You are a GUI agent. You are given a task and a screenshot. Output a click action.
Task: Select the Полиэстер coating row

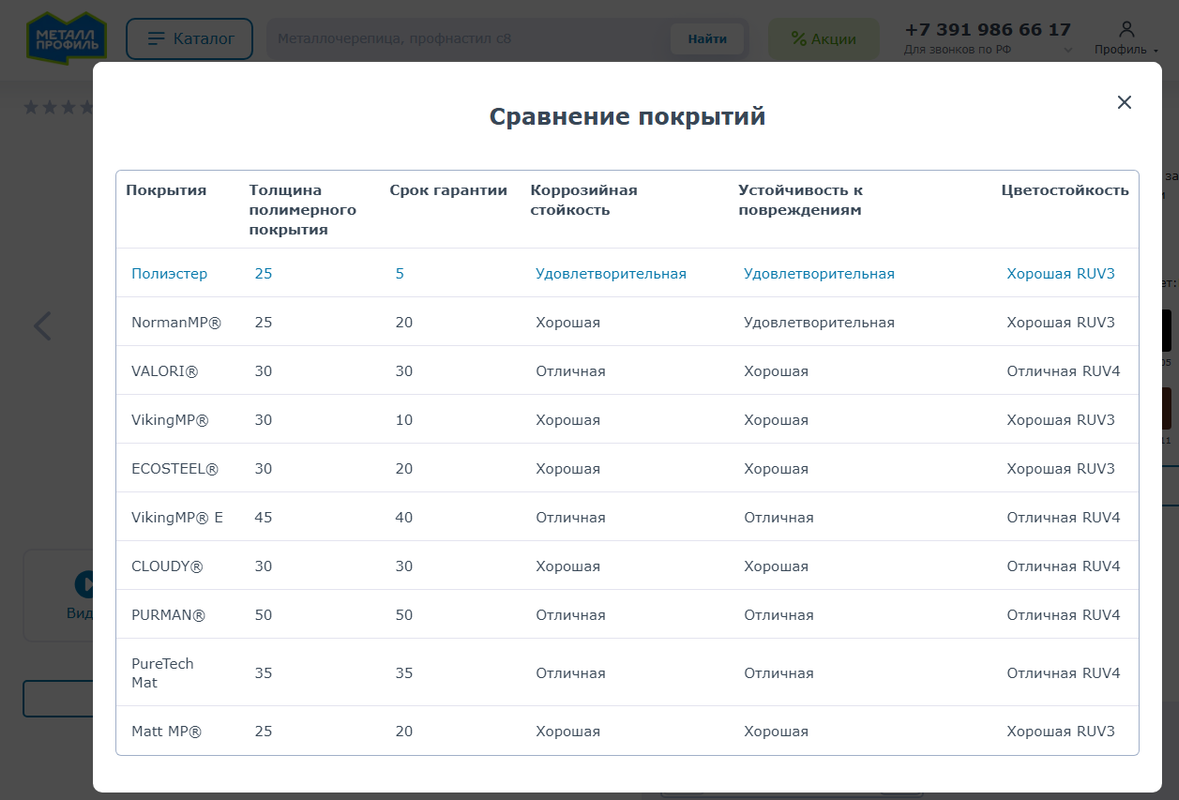(x=627, y=274)
